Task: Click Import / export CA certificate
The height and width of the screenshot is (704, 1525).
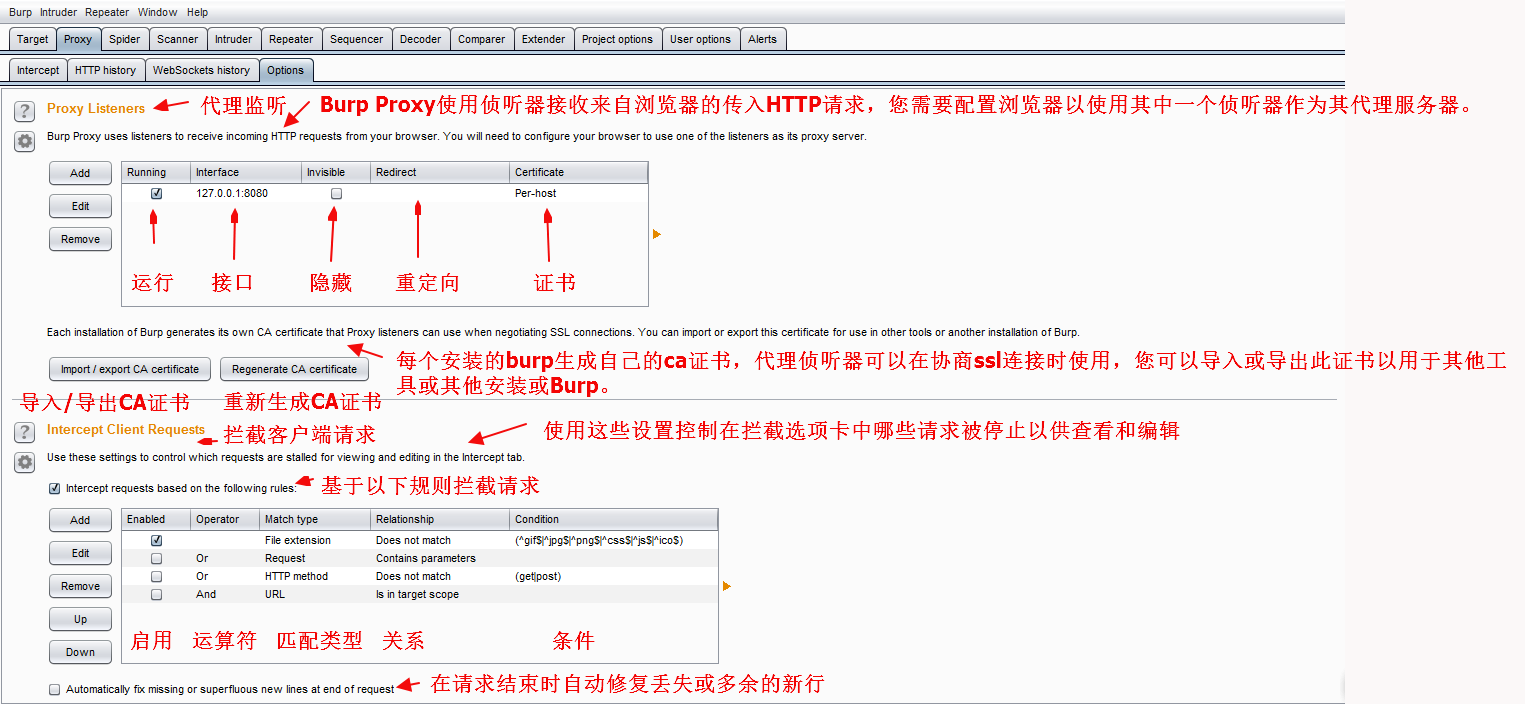Action: coord(130,369)
